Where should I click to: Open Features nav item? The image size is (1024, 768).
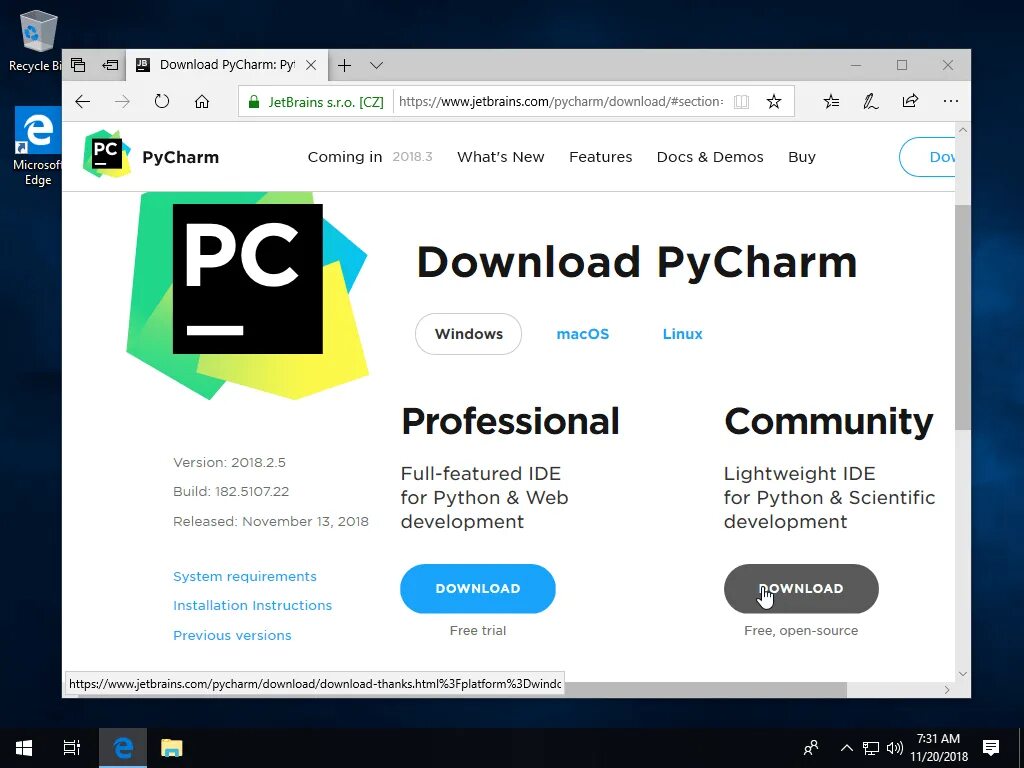(x=600, y=157)
